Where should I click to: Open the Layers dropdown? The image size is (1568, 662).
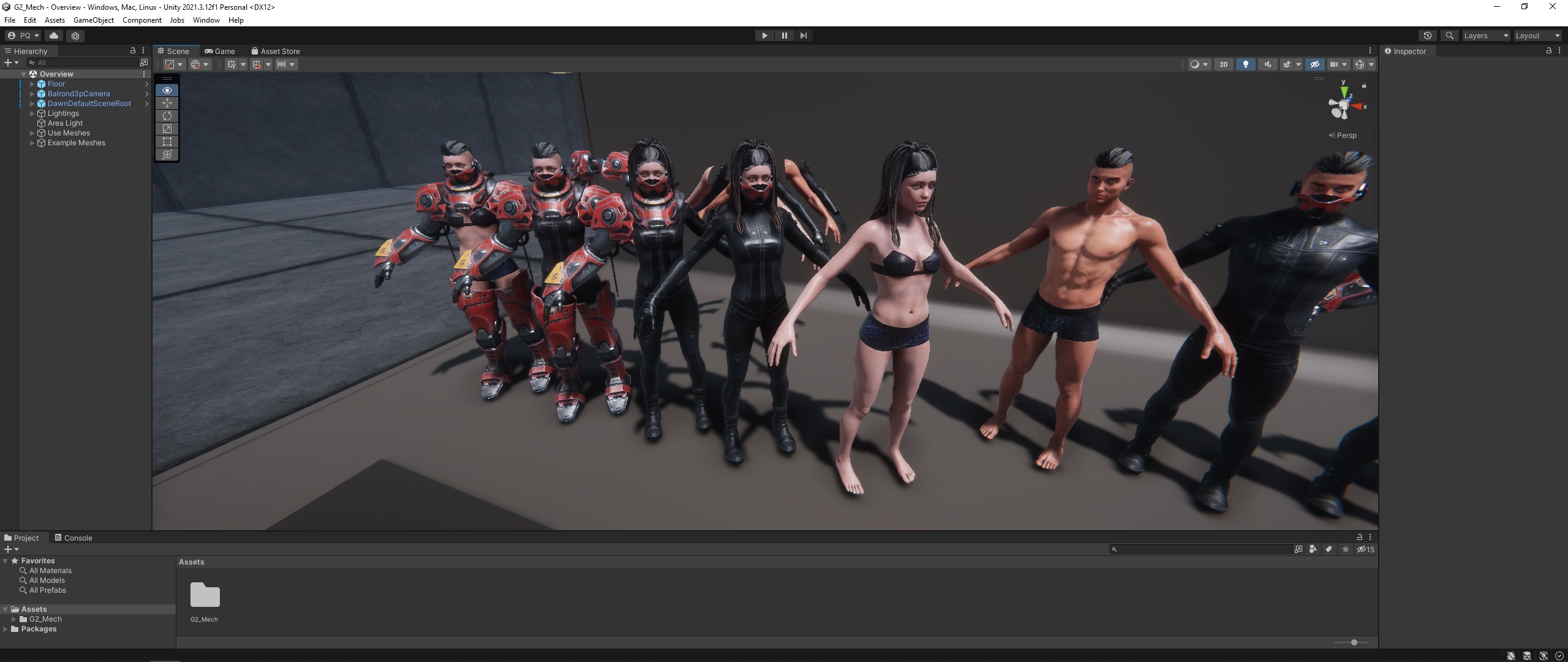[1485, 36]
